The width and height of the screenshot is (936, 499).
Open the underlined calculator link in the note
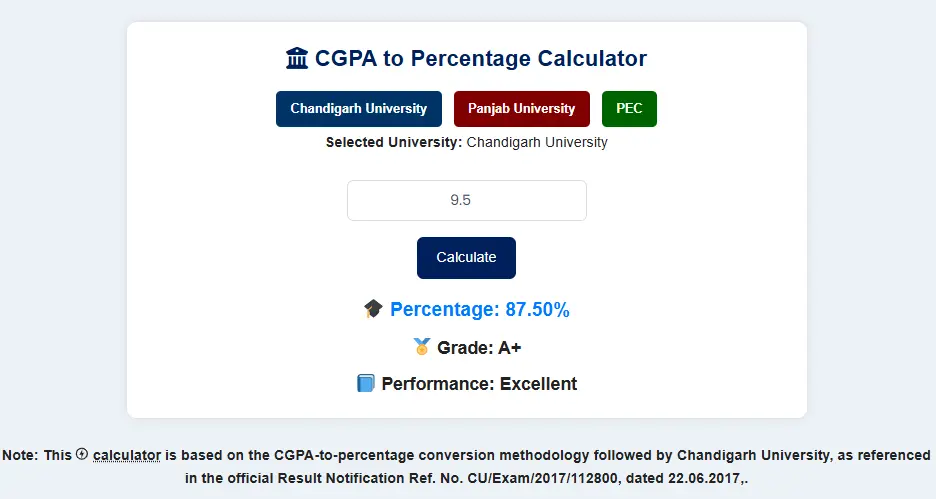[126, 455]
